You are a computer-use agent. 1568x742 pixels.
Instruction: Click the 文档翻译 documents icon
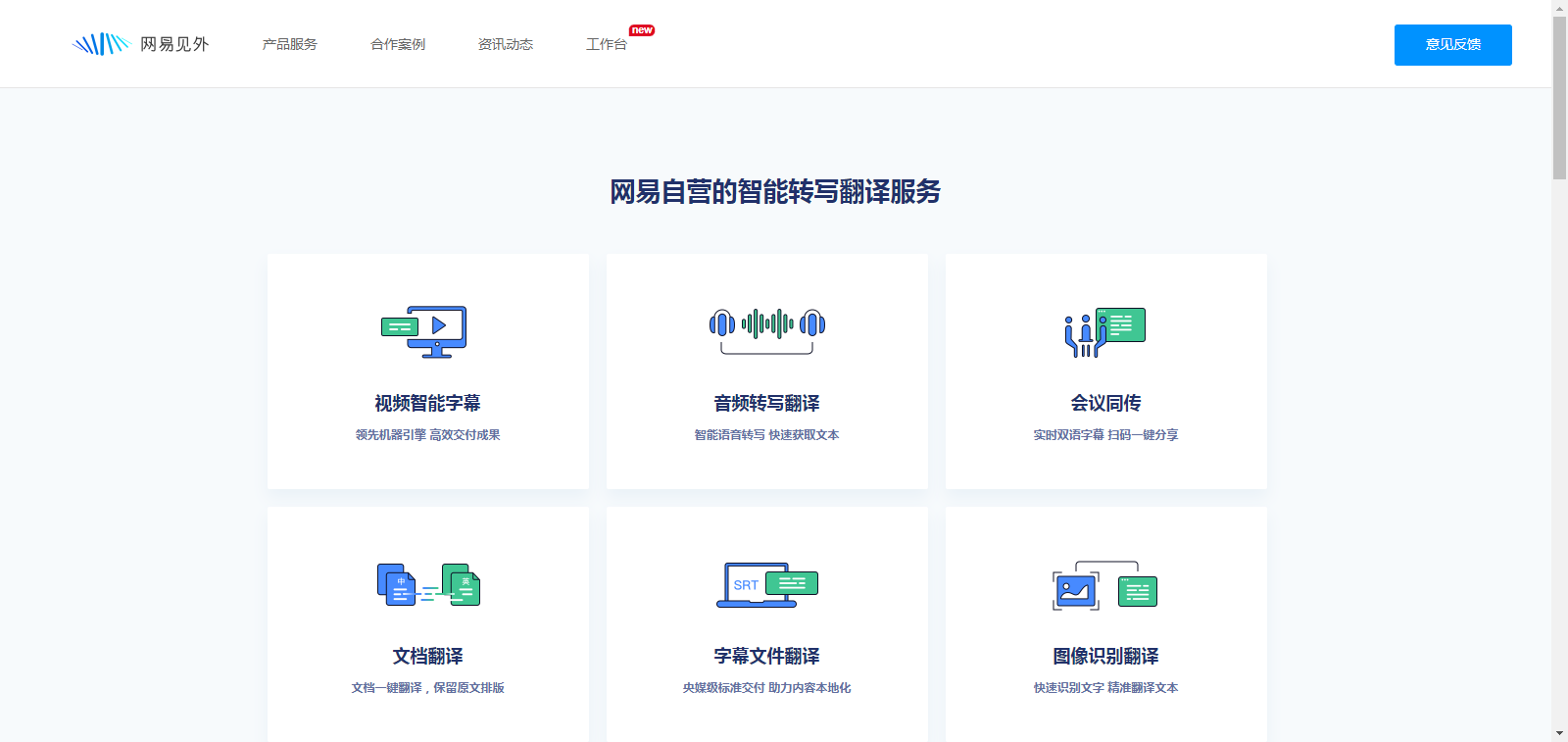pyautogui.click(x=428, y=584)
